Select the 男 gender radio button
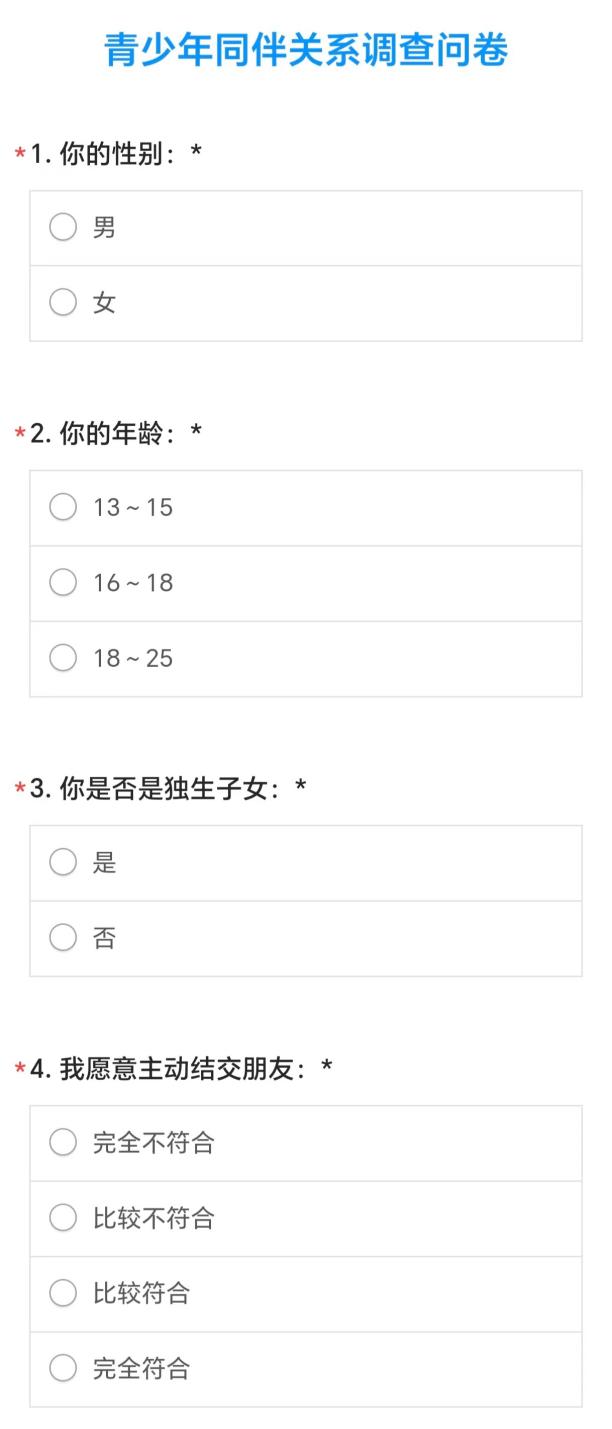This screenshot has width=612, height=1429. (63, 228)
